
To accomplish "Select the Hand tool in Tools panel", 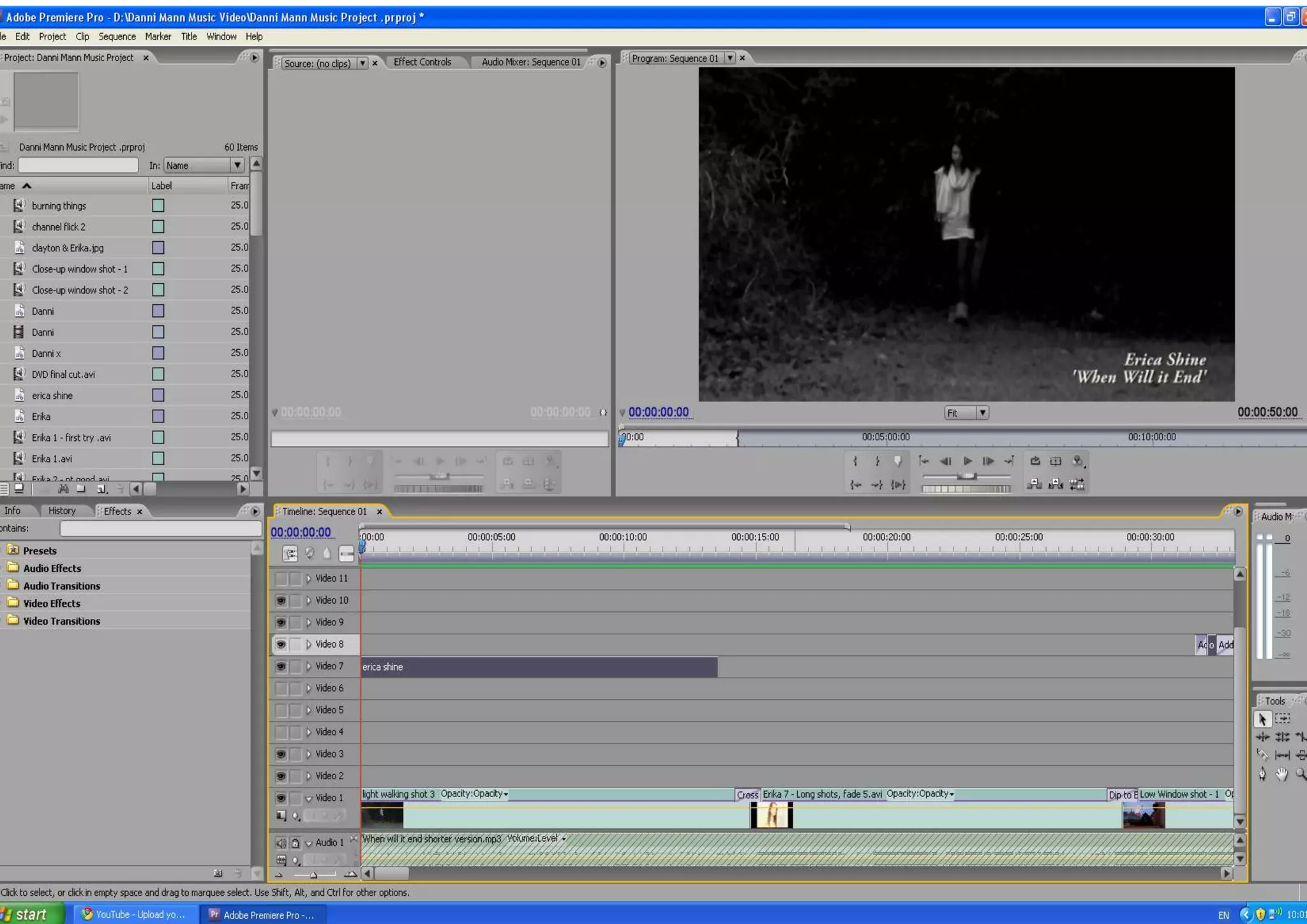I will point(1281,774).
